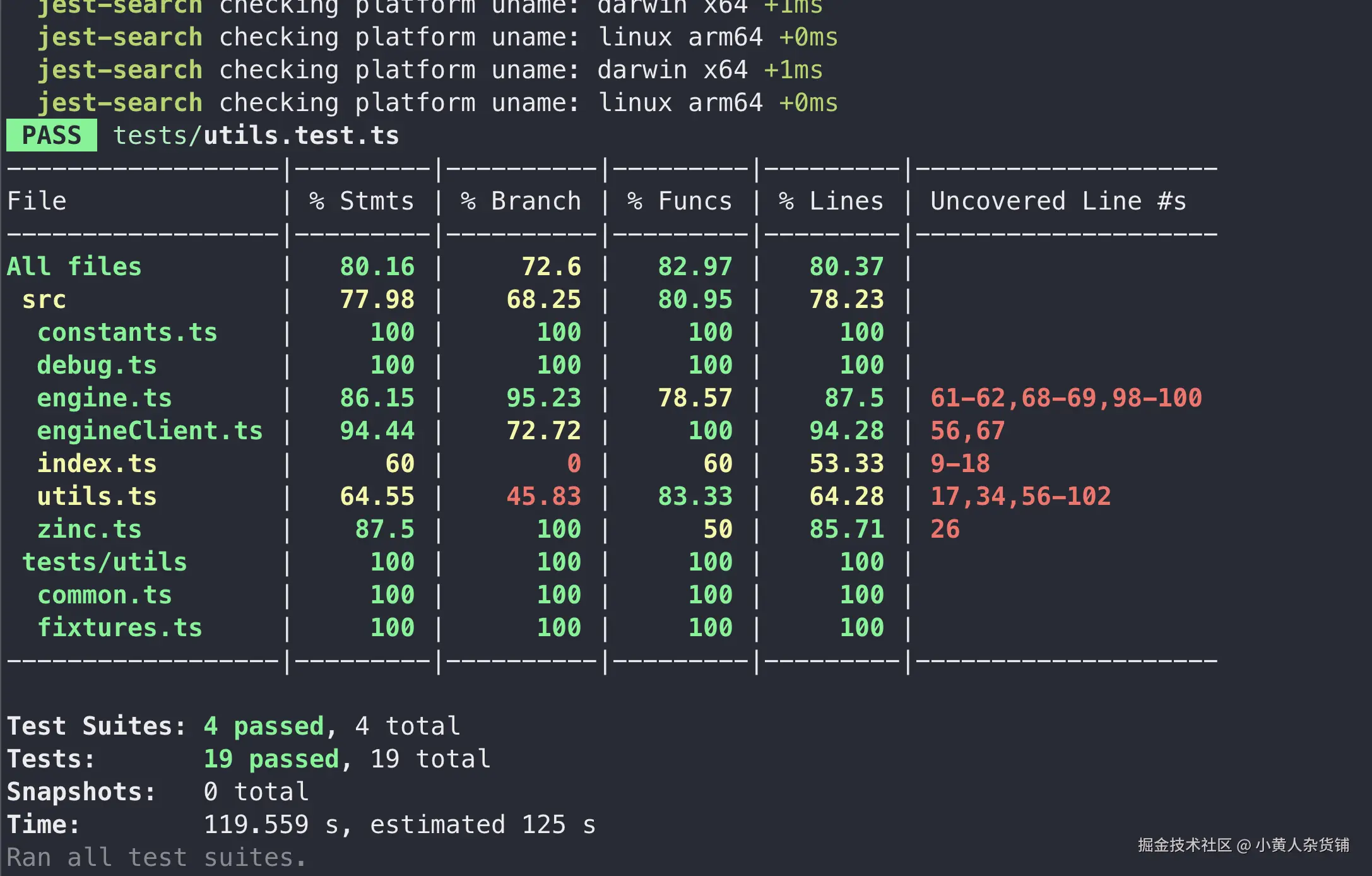Image resolution: width=1372 pixels, height=876 pixels.
Task: Click the Uncovered Line #s header
Action: coord(1058,201)
